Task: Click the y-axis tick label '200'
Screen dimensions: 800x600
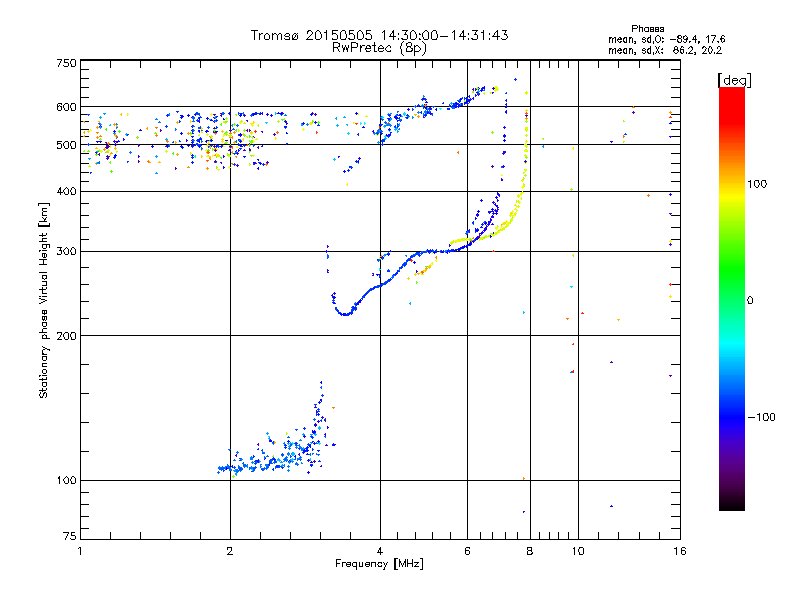Action: click(66, 336)
